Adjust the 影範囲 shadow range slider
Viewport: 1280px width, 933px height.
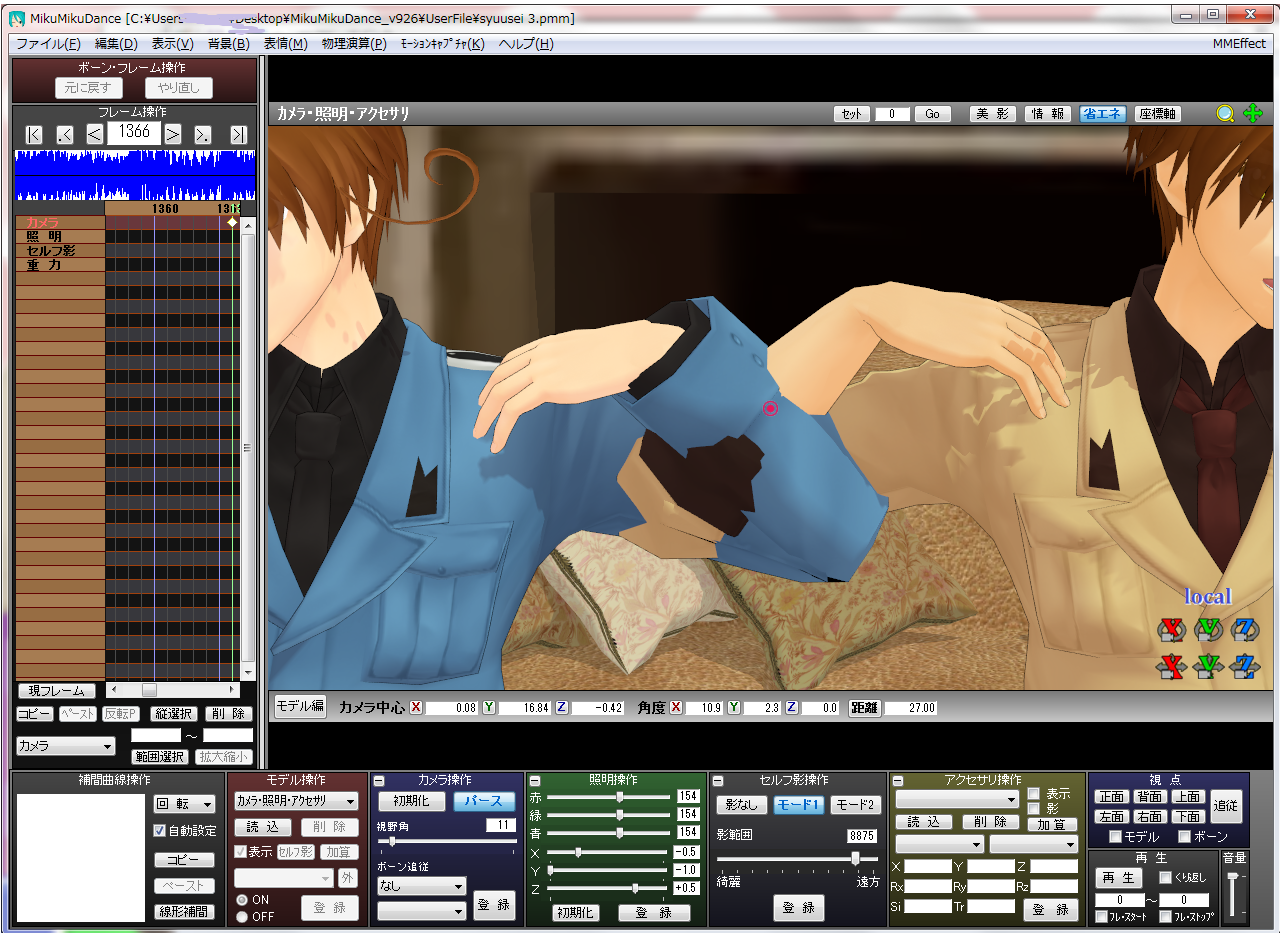point(797,858)
